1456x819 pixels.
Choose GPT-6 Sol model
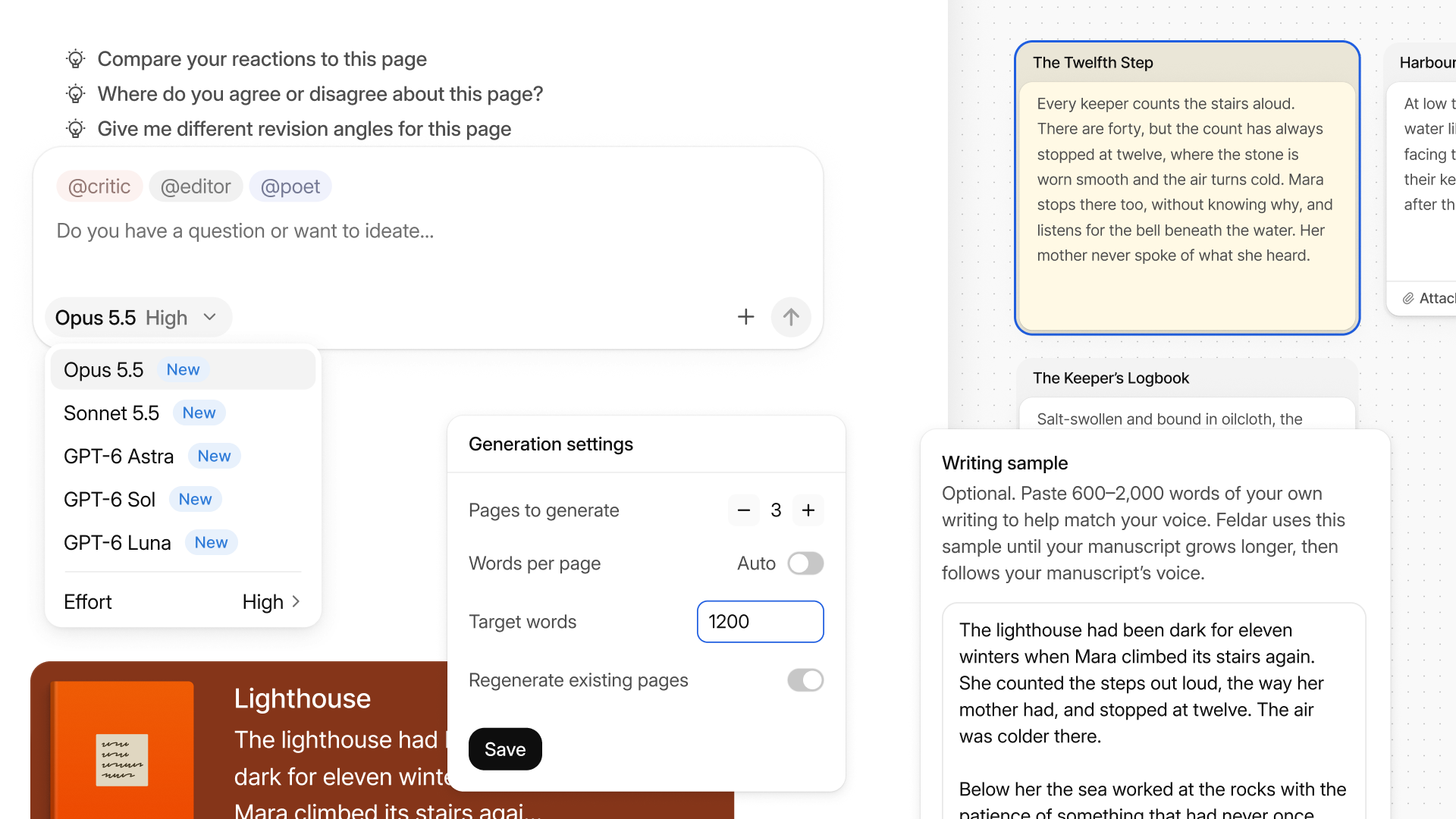183,499
